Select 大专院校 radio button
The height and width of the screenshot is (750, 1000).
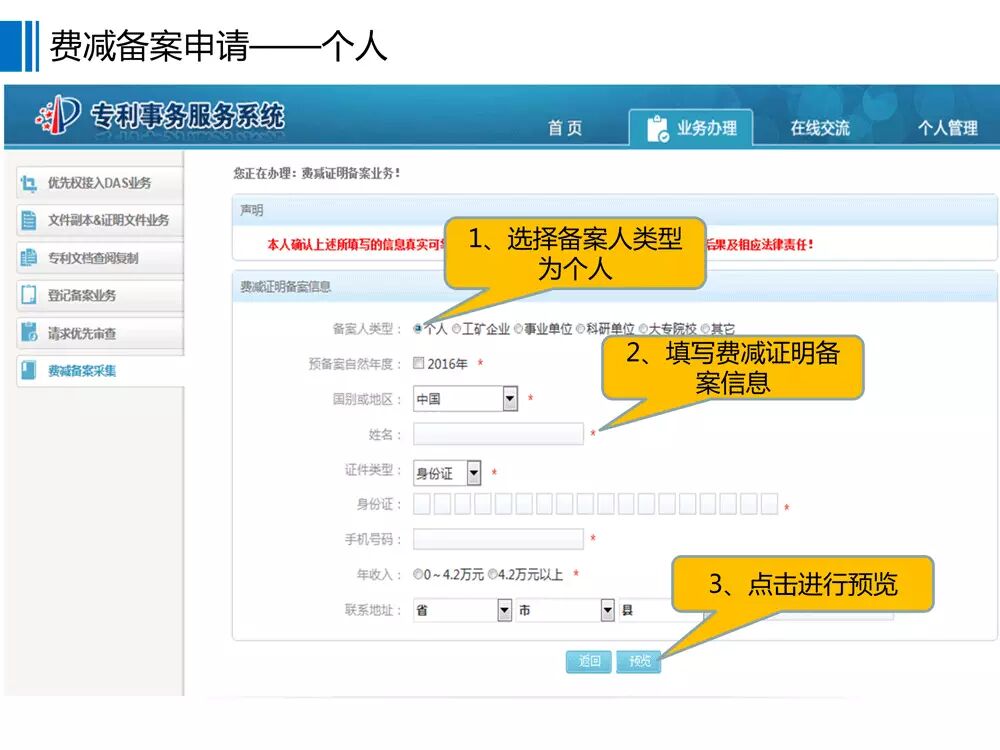pos(643,329)
